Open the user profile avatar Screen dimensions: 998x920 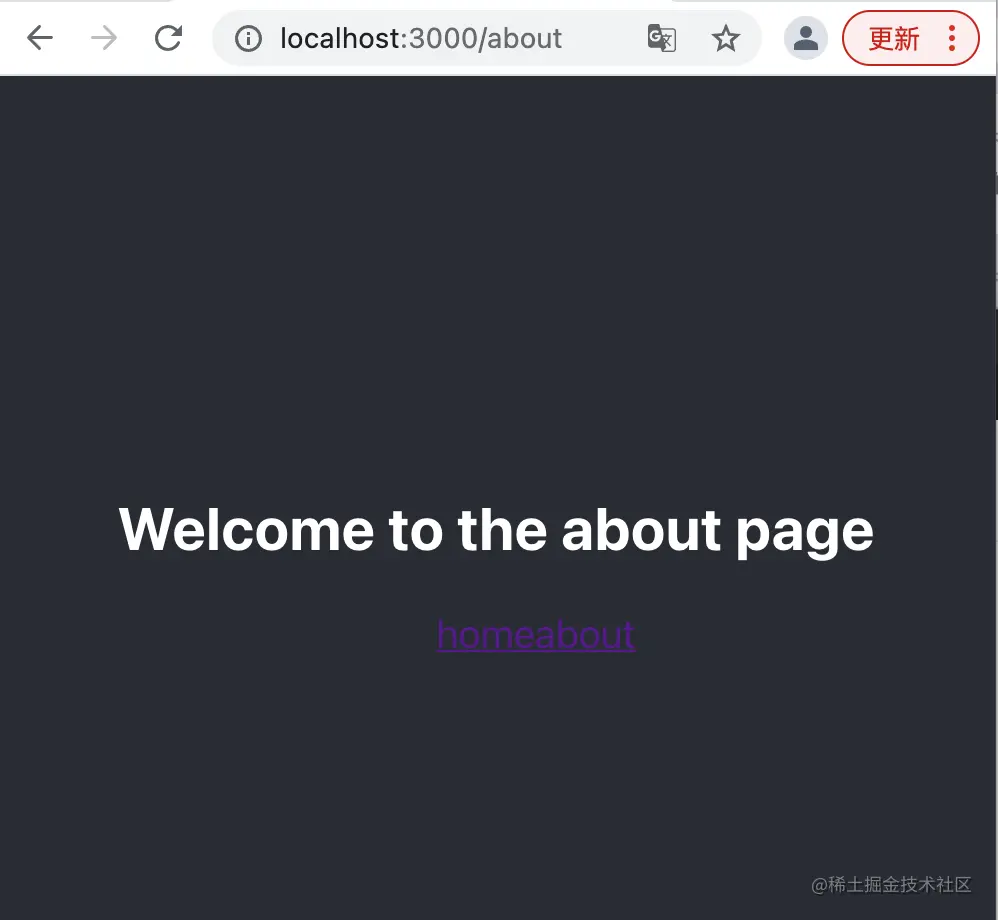click(806, 38)
